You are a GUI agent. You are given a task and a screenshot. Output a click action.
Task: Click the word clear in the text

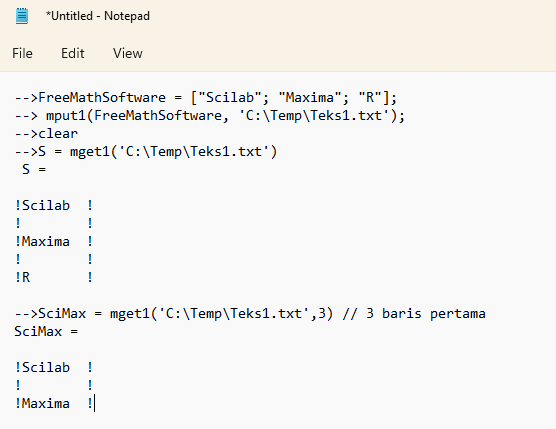pos(58,134)
